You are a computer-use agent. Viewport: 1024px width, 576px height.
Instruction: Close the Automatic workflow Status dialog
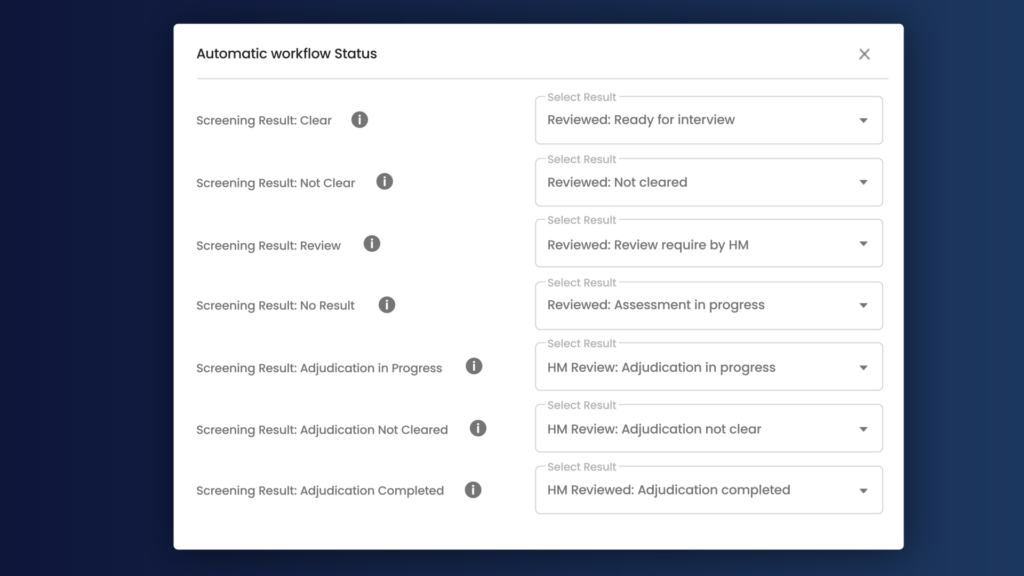[x=864, y=54]
